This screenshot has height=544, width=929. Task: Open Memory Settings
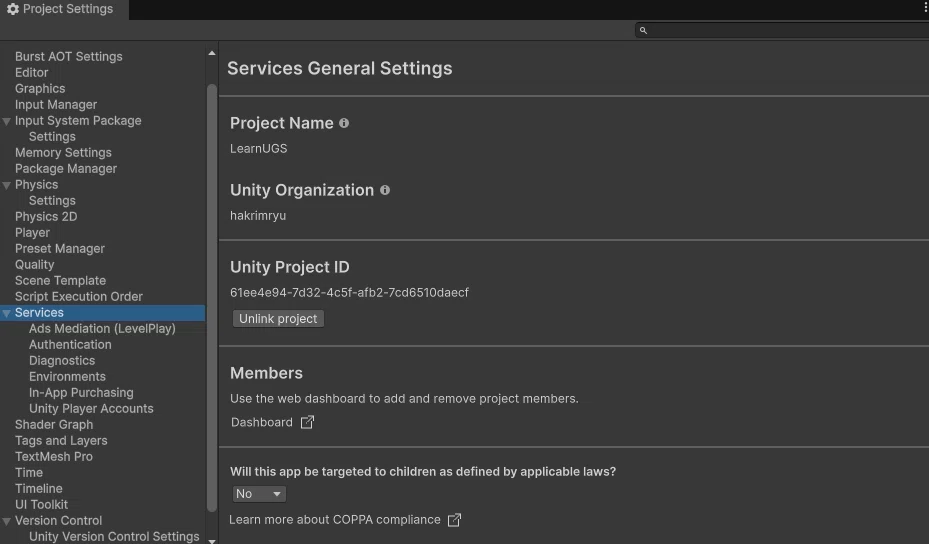63,152
